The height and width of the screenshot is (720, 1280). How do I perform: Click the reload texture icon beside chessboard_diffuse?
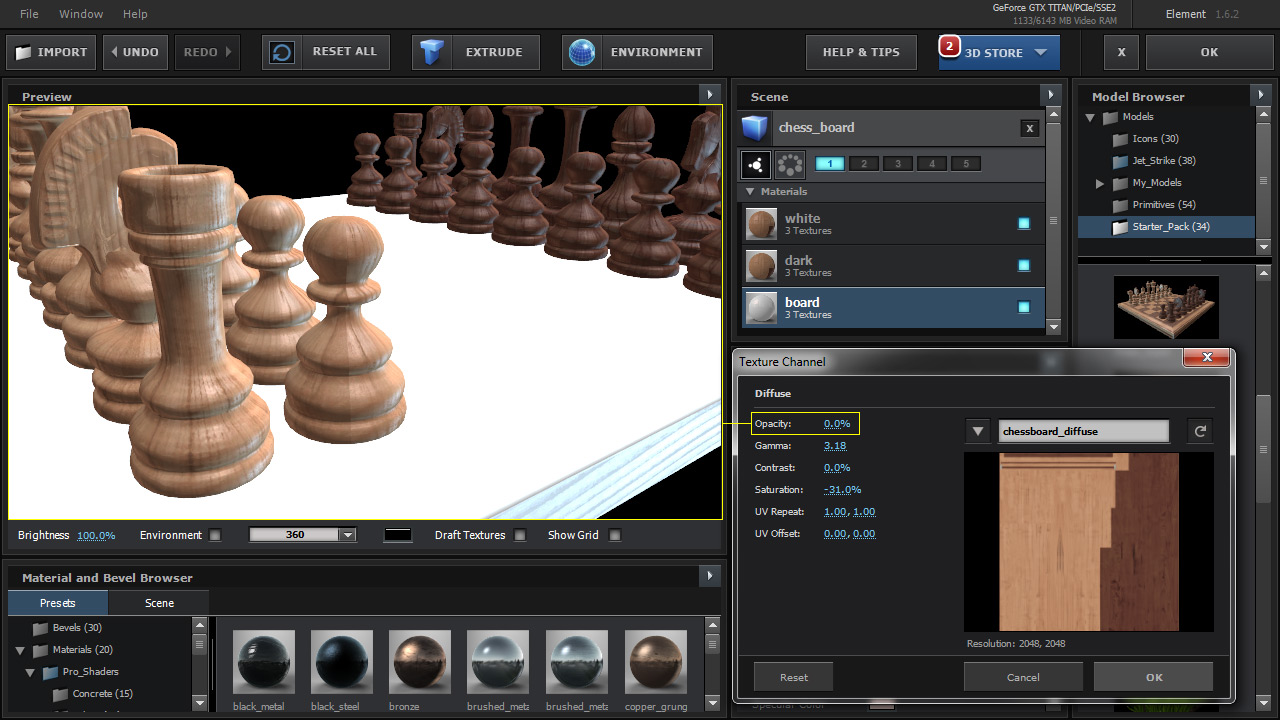click(x=1200, y=431)
